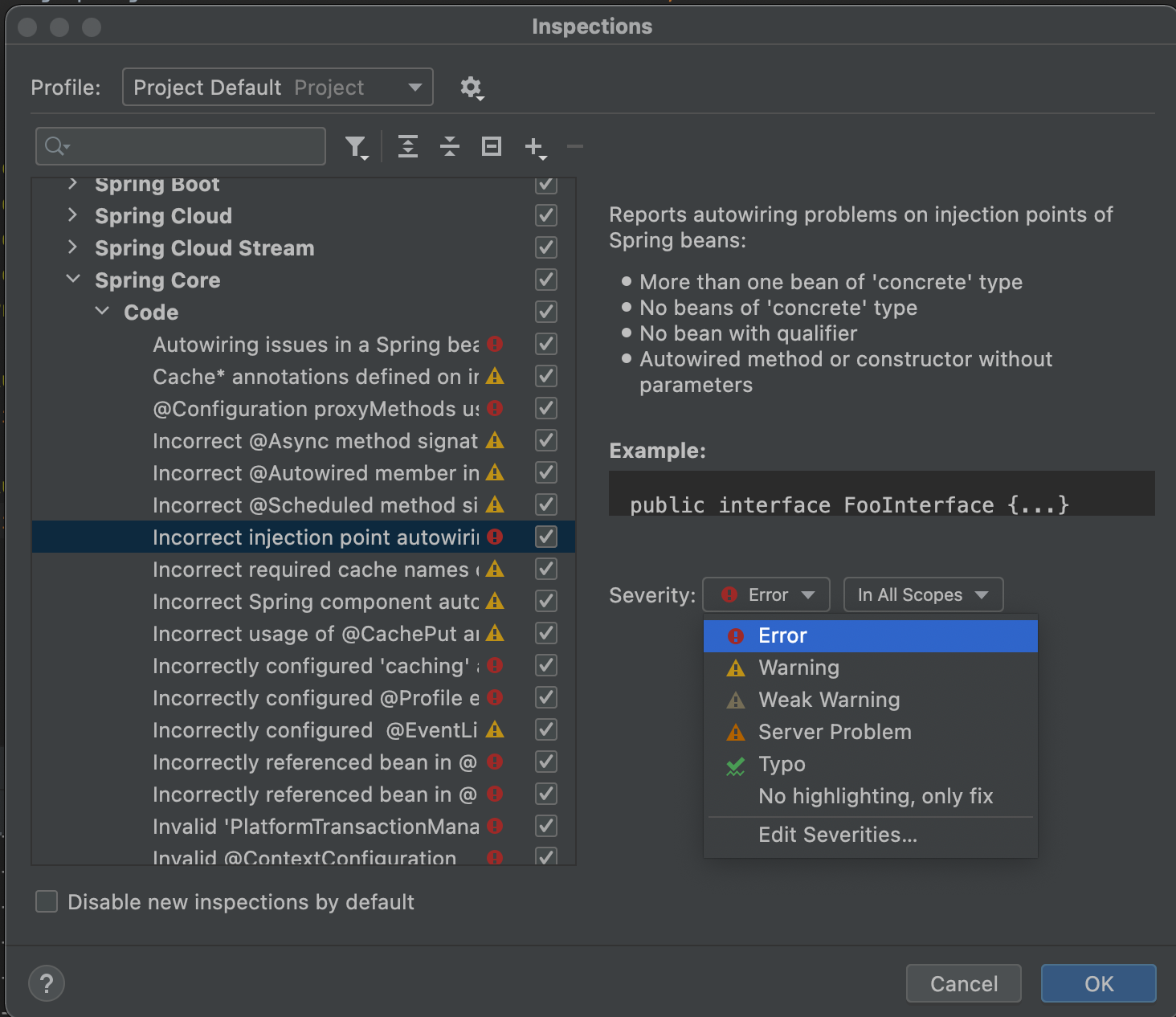The image size is (1176, 1017).
Task: Choose Weak Warning severity option
Action: coord(871,700)
